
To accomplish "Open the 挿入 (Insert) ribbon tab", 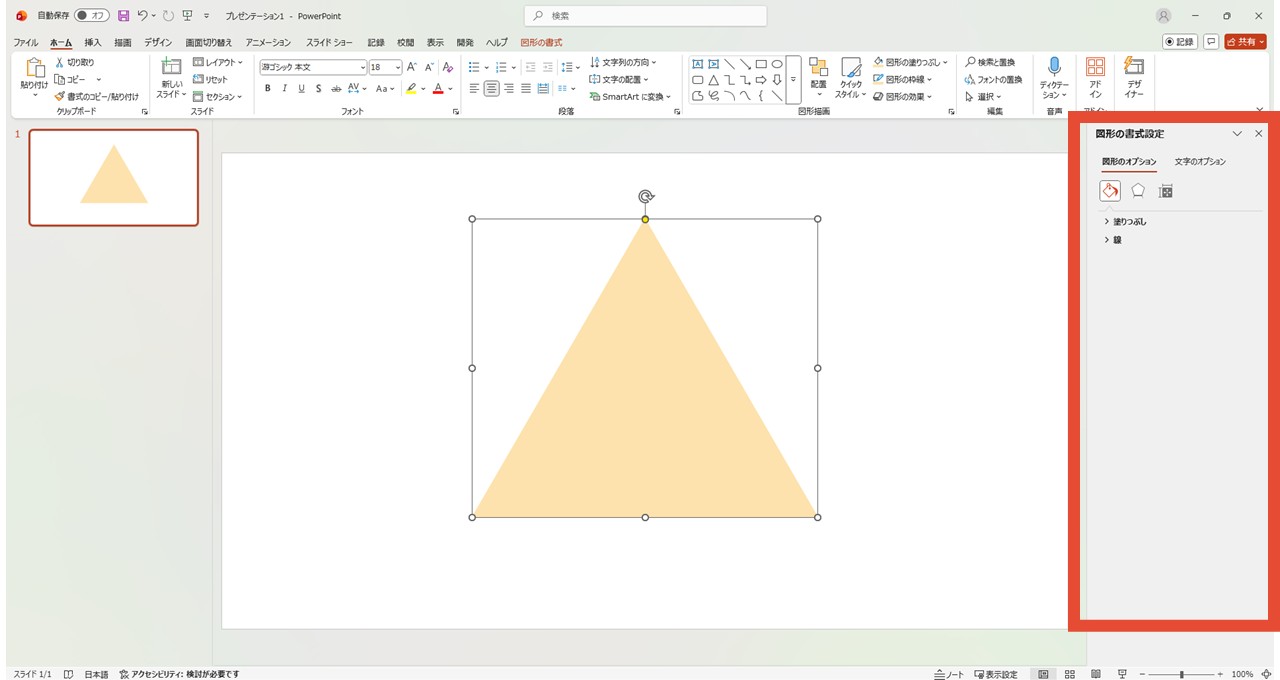I will [92, 43].
